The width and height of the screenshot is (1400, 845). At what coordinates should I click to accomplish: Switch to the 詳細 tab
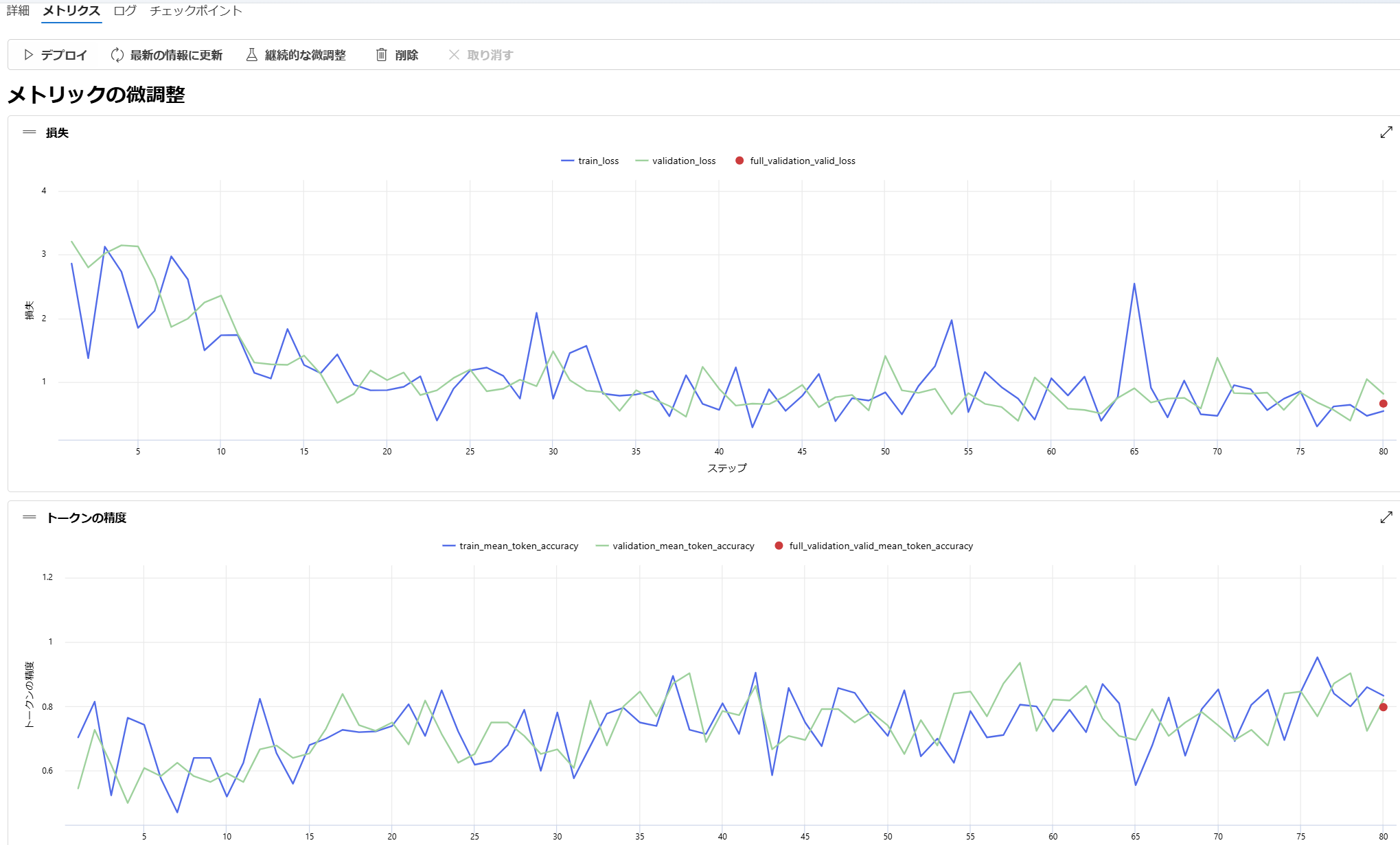point(18,11)
